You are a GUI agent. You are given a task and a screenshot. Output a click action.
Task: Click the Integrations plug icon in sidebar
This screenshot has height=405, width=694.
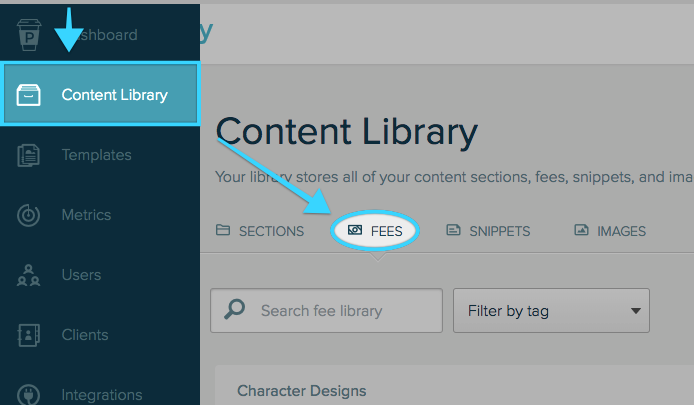click(29, 394)
